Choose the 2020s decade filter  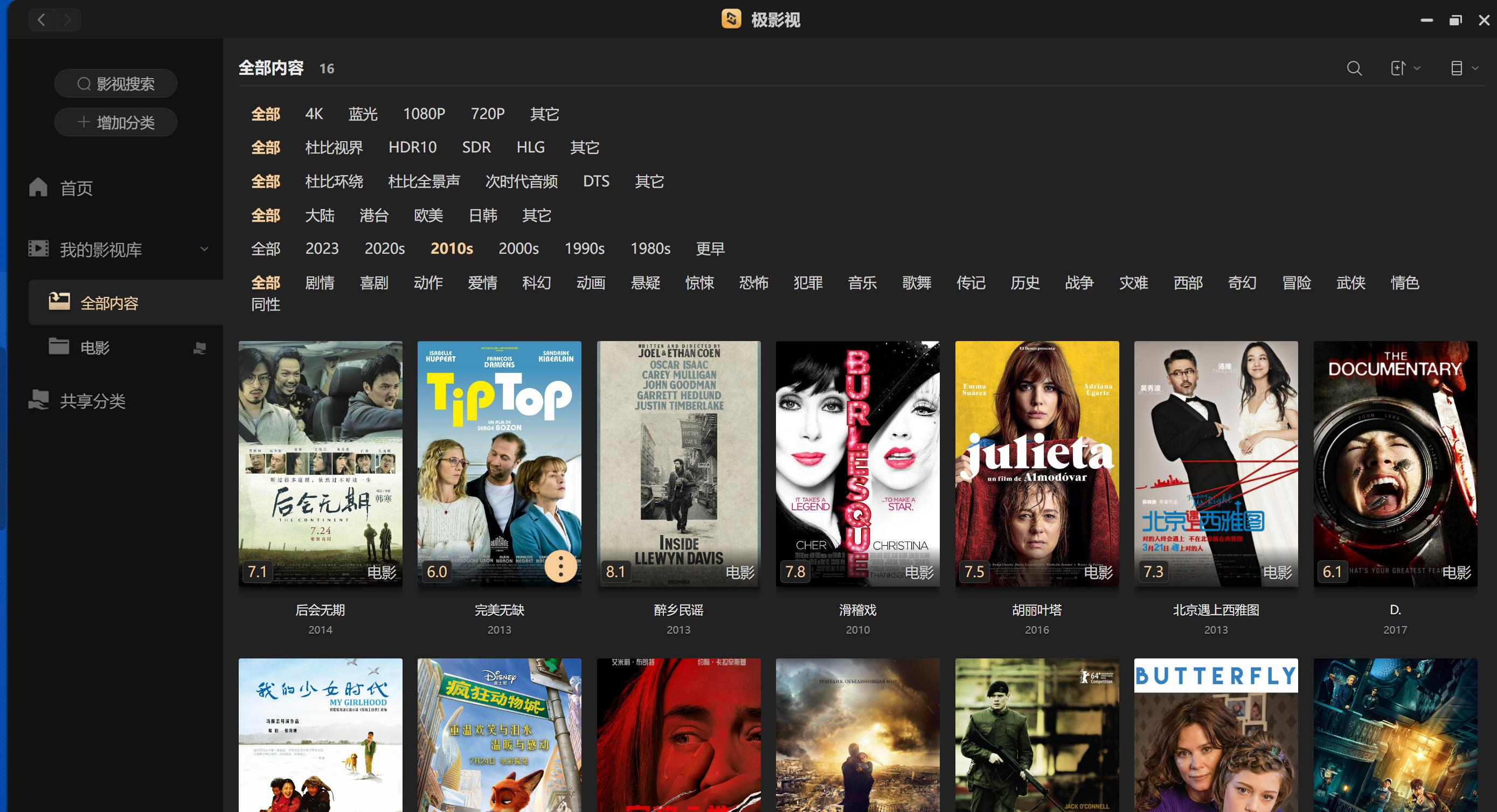click(x=384, y=249)
